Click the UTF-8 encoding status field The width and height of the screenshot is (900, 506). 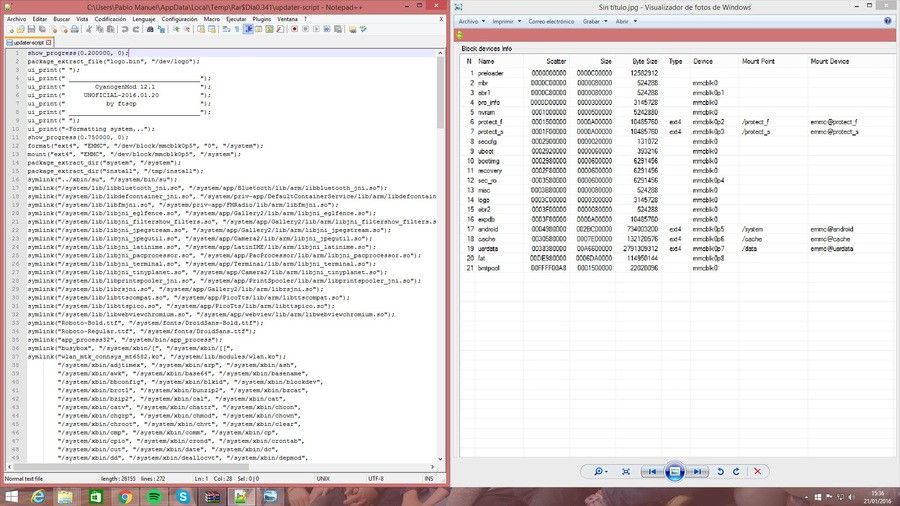375,478
